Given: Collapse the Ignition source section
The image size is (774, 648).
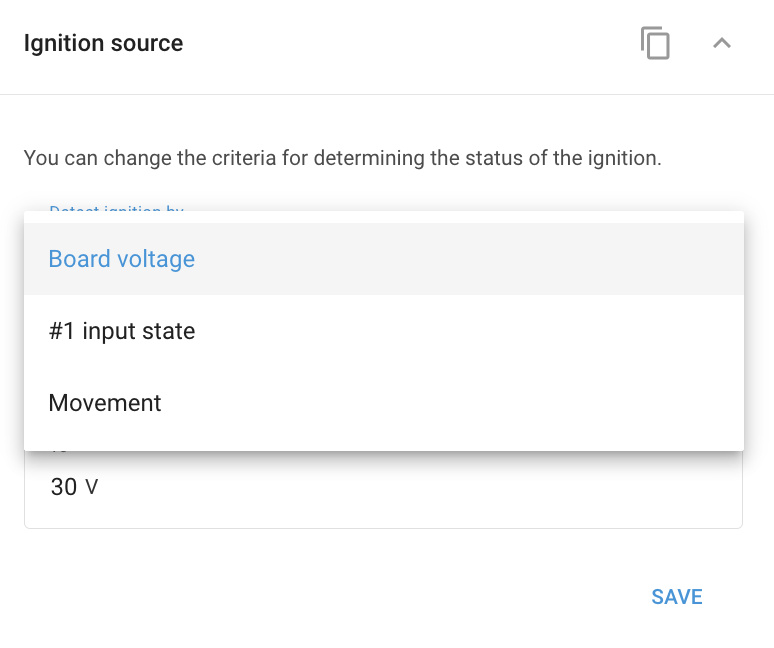Looking at the screenshot, I should click(x=722, y=43).
